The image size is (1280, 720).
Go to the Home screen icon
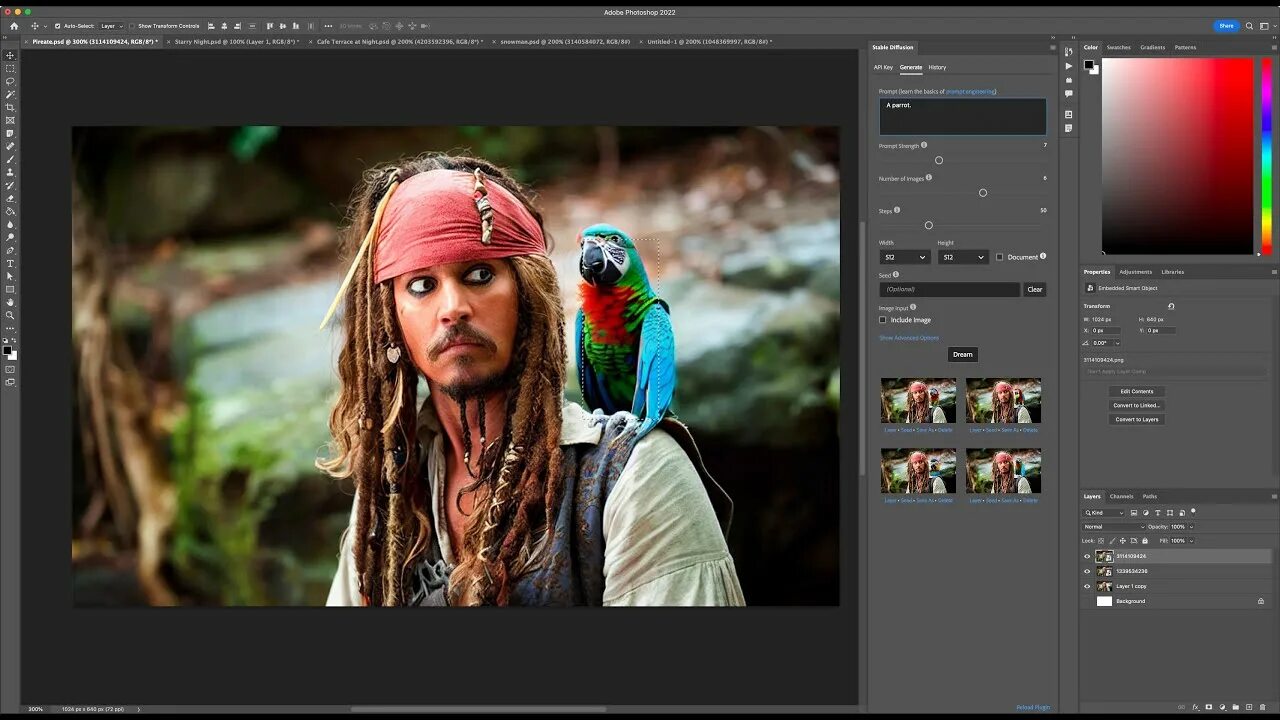click(13, 26)
